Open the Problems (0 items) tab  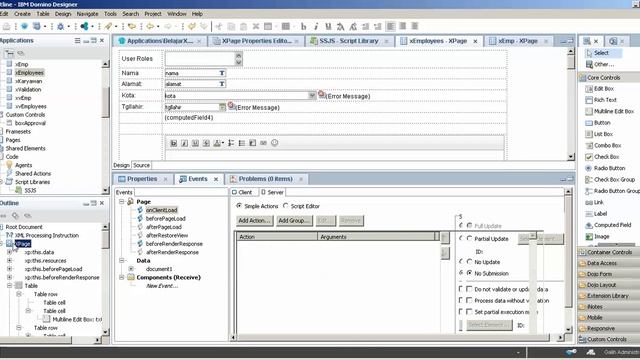[x=265, y=179]
